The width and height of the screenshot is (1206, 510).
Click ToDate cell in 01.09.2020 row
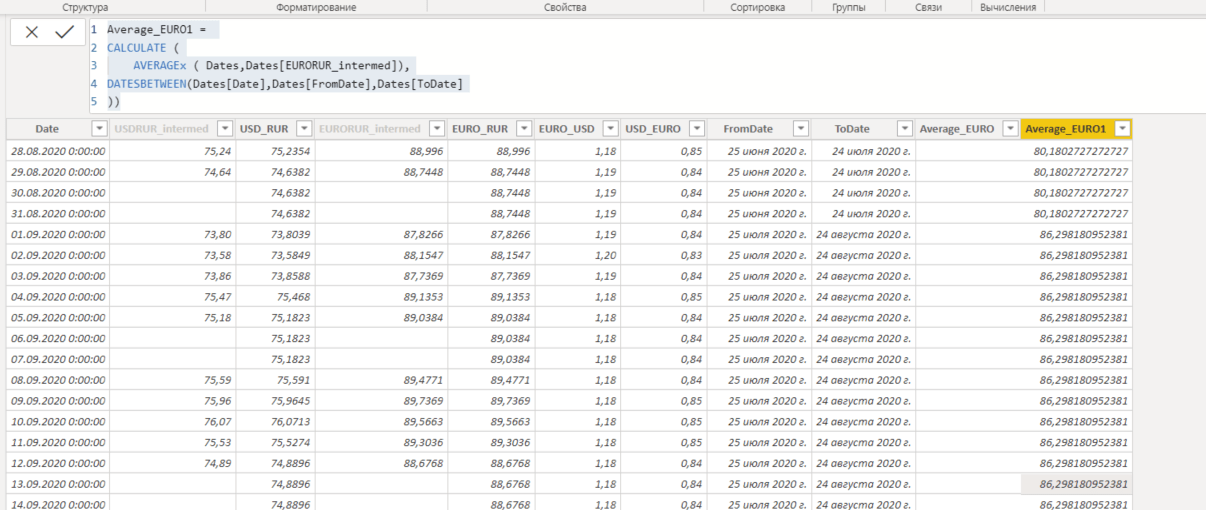click(x=863, y=234)
